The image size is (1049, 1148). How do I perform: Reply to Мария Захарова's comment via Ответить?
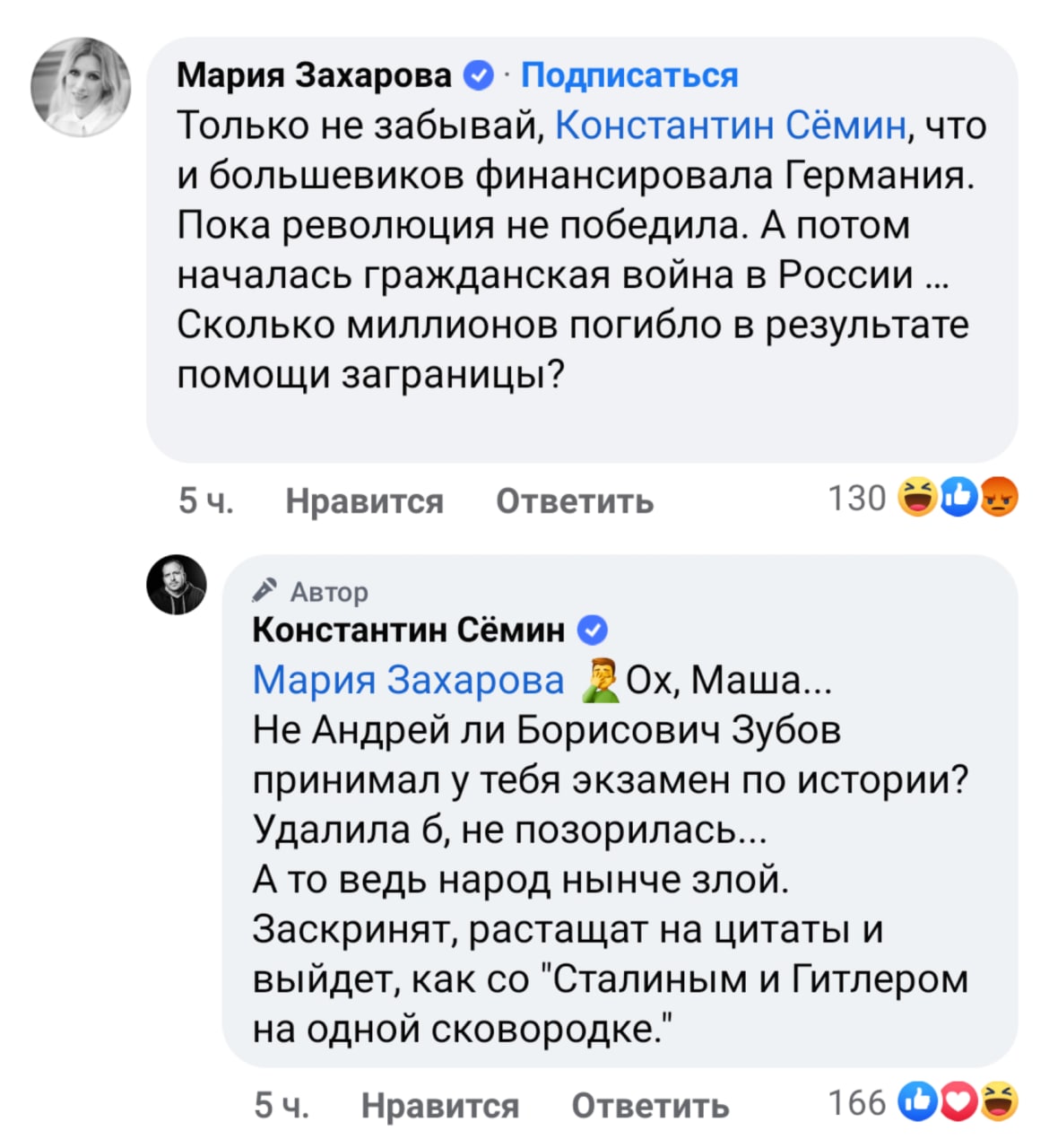[575, 500]
